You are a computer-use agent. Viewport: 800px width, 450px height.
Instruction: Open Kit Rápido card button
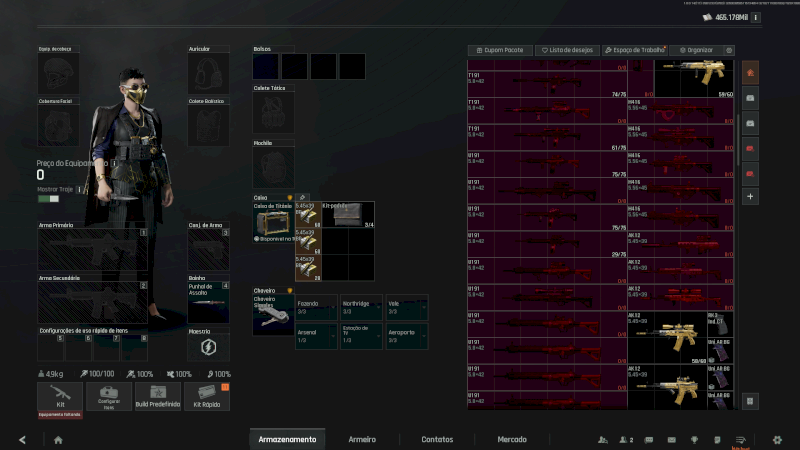pos(207,396)
